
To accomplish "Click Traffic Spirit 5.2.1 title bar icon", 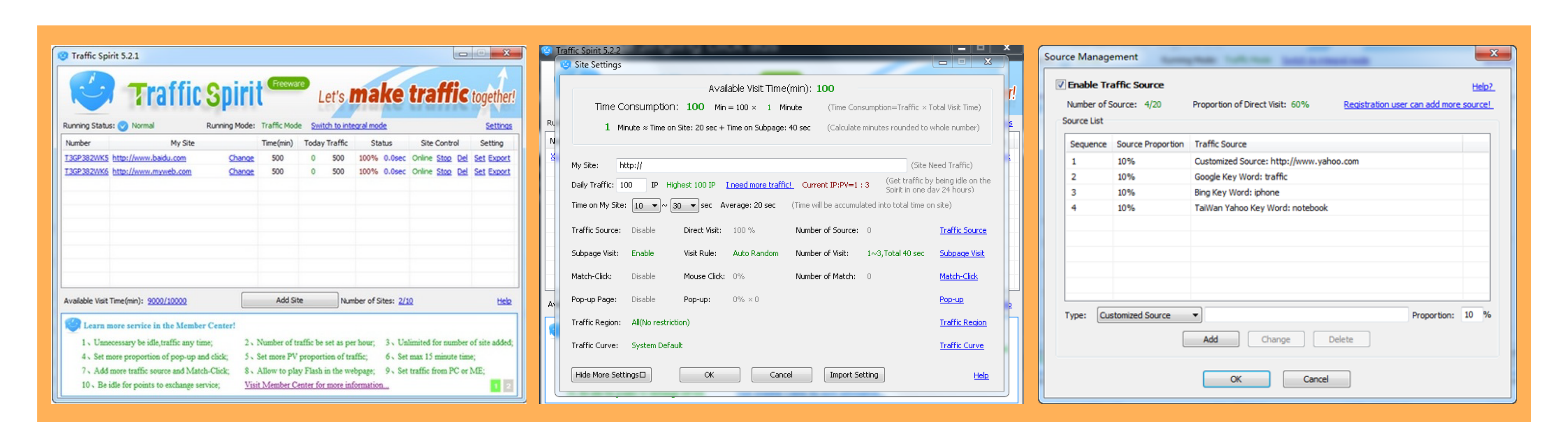I will tap(63, 55).
